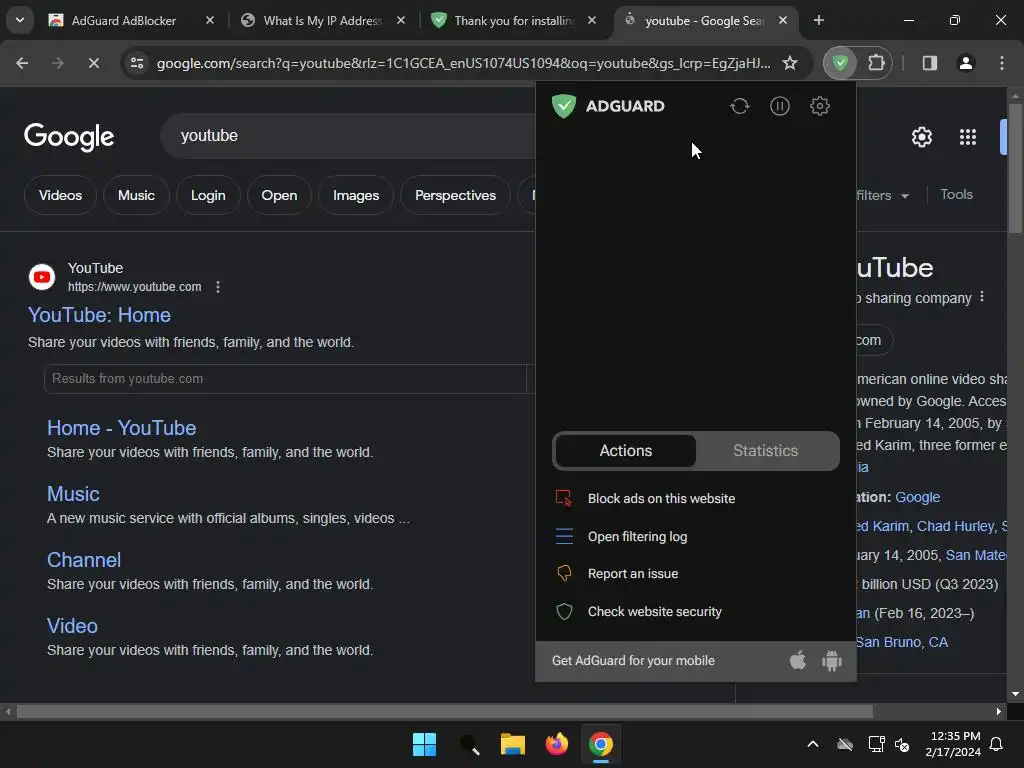Click the vertical scrollbar down arrow
The image size is (1024, 768).
(x=1015, y=694)
